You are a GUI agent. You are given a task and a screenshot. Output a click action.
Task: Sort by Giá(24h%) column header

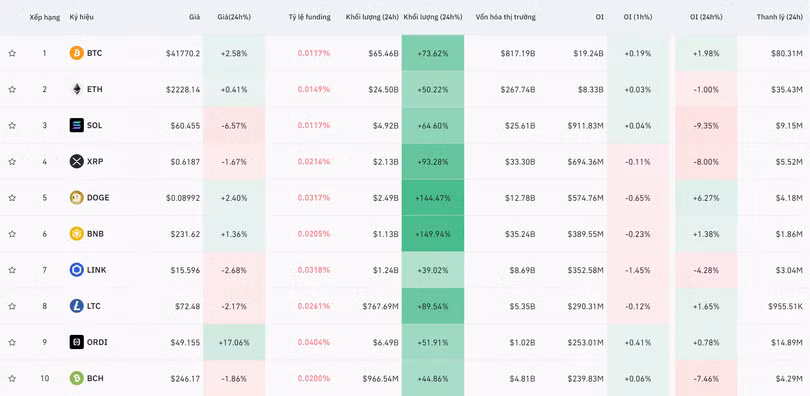click(234, 17)
